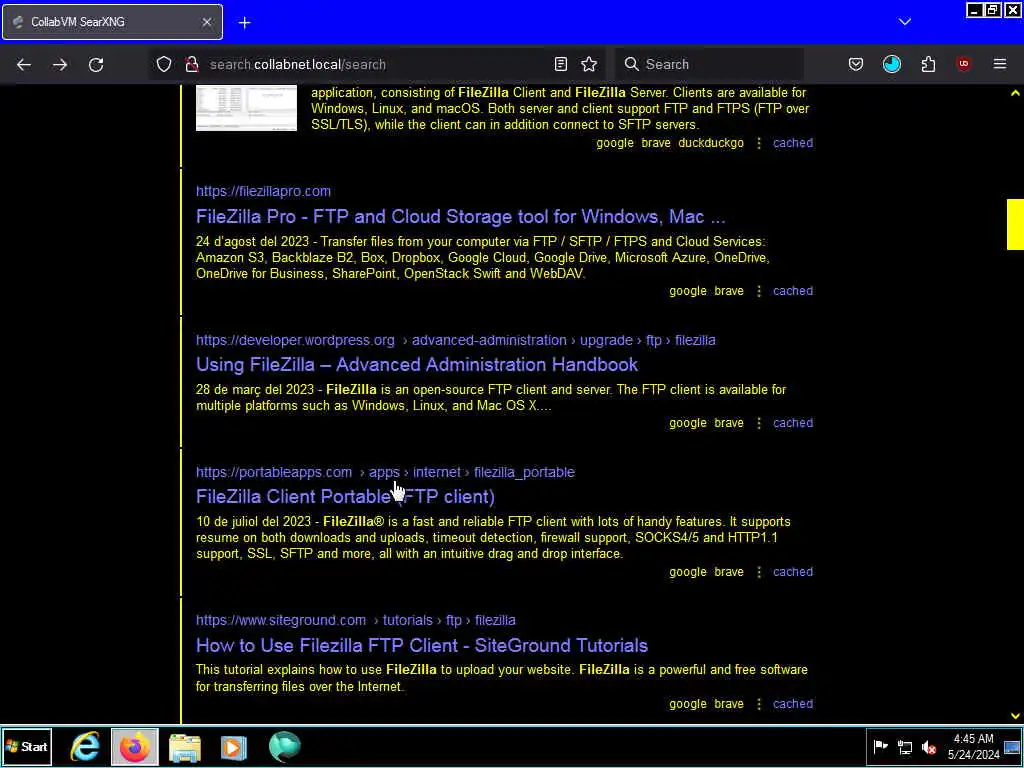This screenshot has width=1024, height=768.
Task: Switch to CollabVM SearXNG tab
Action: 112,22
